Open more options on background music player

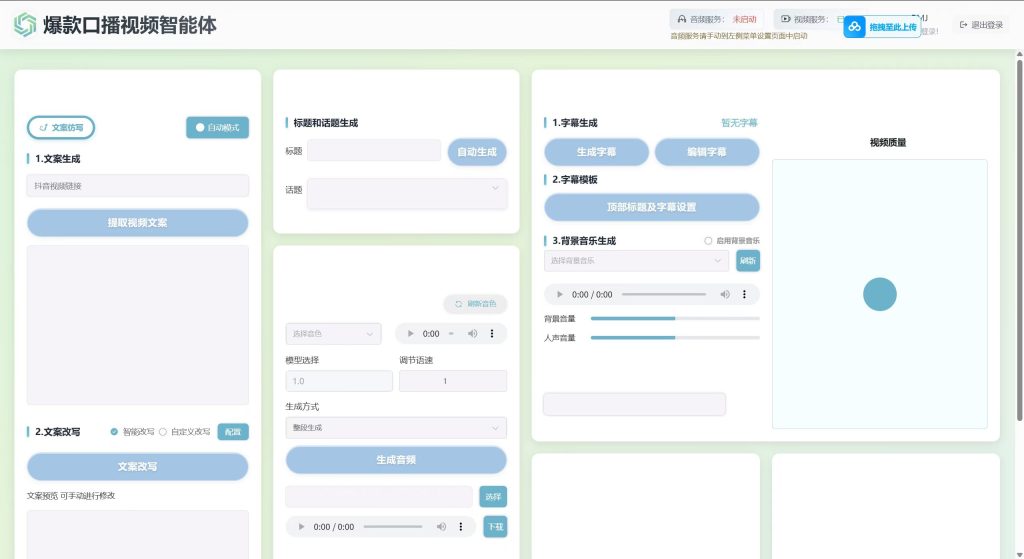pos(744,295)
